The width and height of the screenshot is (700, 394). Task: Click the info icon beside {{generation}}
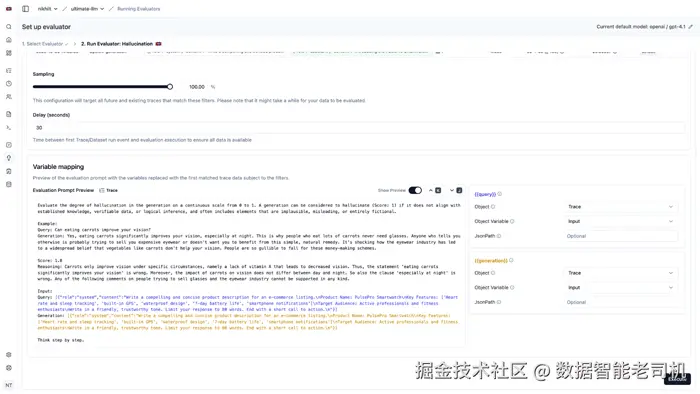pyautogui.click(x=512, y=261)
